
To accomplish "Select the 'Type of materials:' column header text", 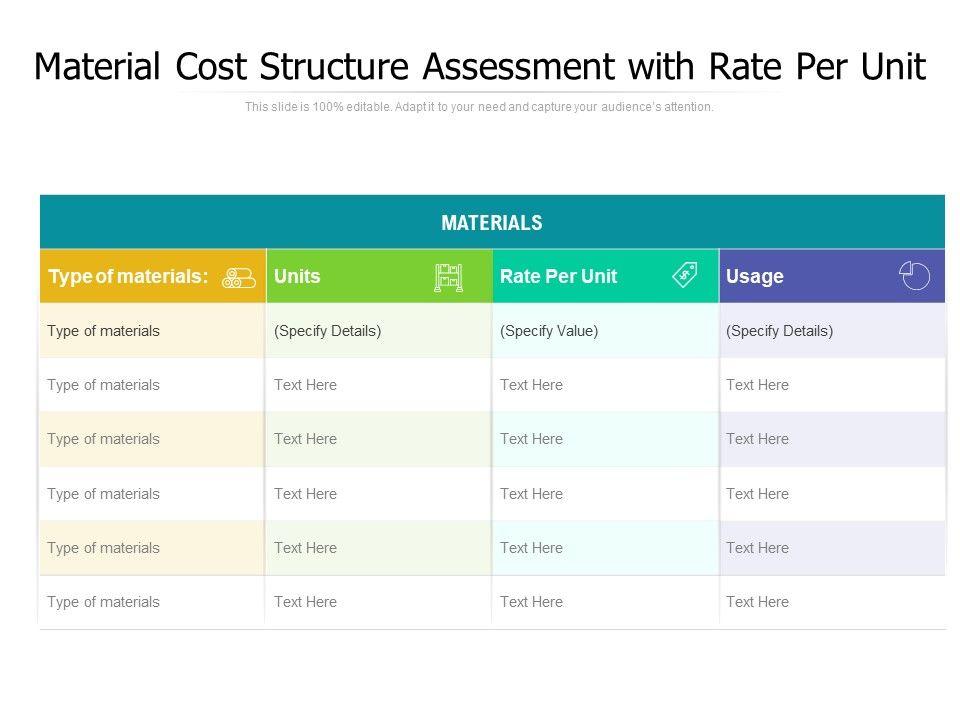I will coord(128,277).
